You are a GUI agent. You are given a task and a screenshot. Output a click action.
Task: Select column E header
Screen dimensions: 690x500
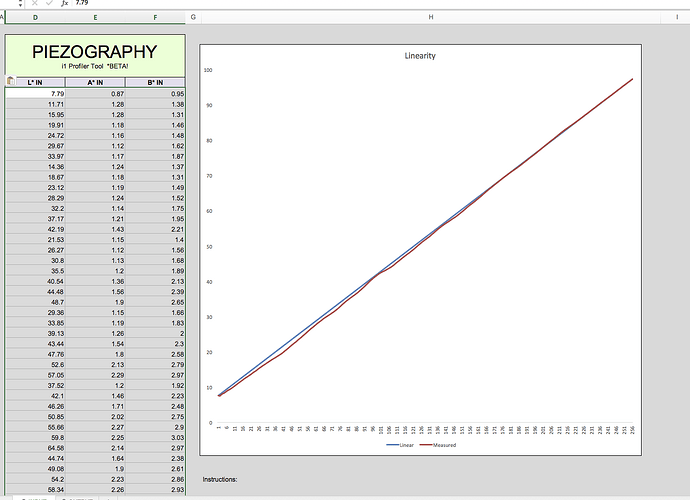(x=95, y=18)
